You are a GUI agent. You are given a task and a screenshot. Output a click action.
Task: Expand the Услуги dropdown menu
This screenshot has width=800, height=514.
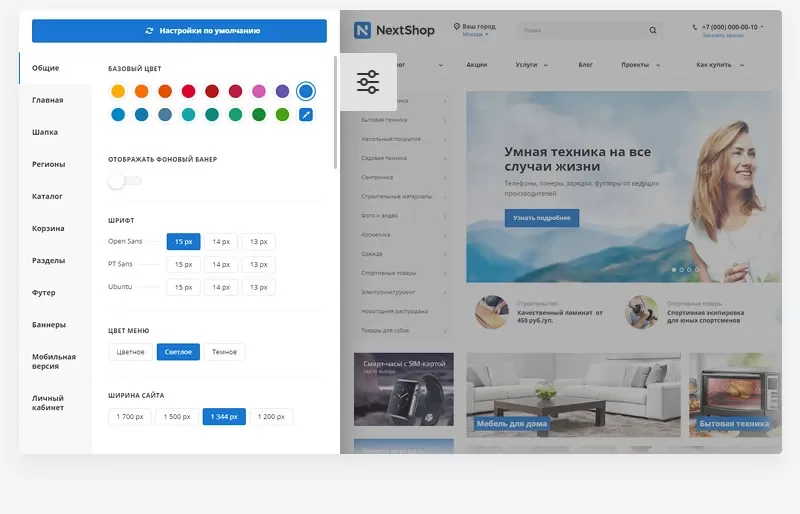click(x=531, y=65)
